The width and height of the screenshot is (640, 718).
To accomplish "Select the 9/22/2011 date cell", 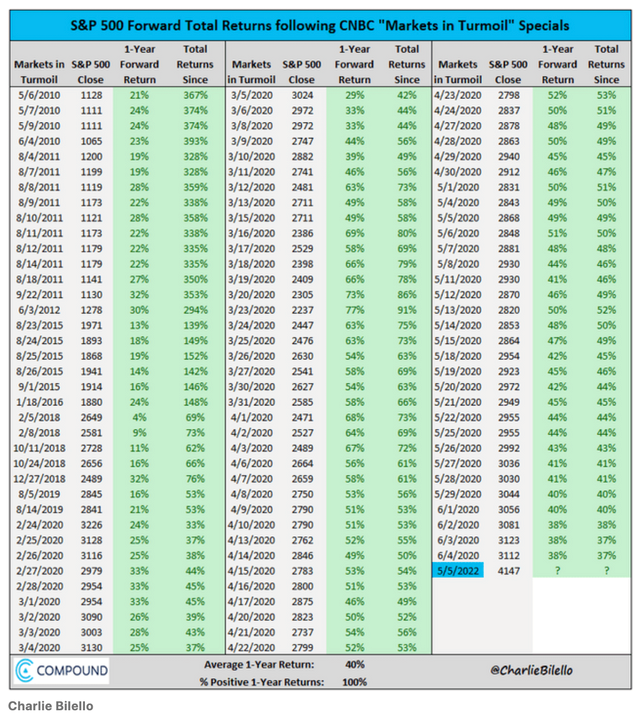I will [x=37, y=297].
